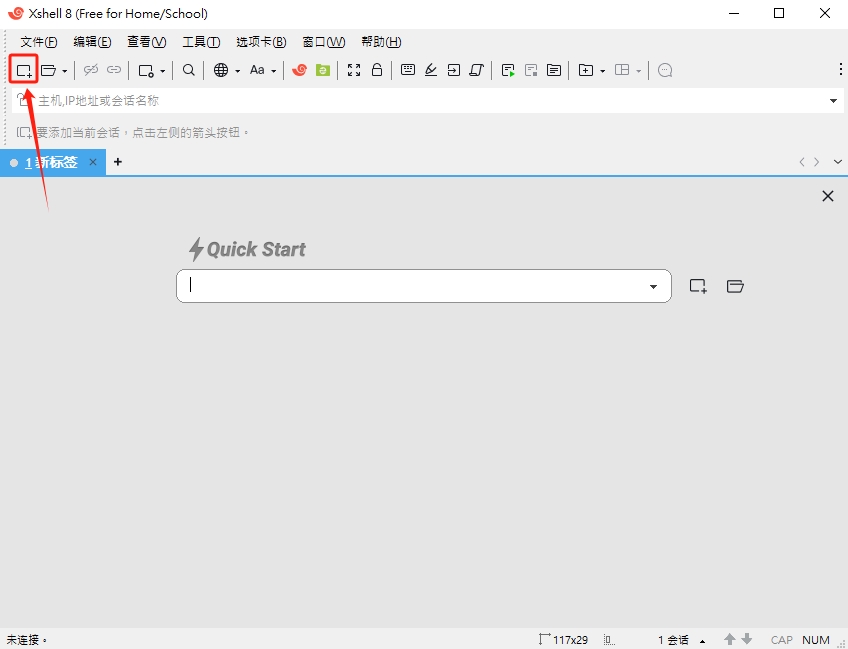Click the script scroll icon
The width and height of the screenshot is (848, 649).
pos(476,70)
